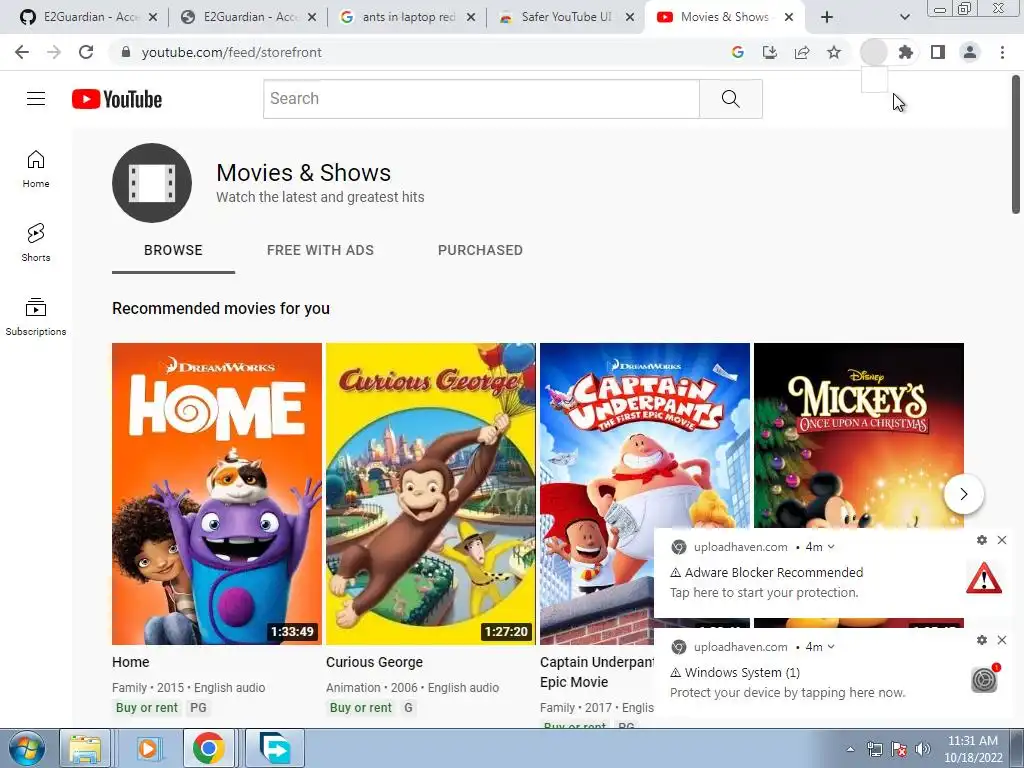Open settings gear on Adware Blocker notification
1024x768 pixels.
982,540
